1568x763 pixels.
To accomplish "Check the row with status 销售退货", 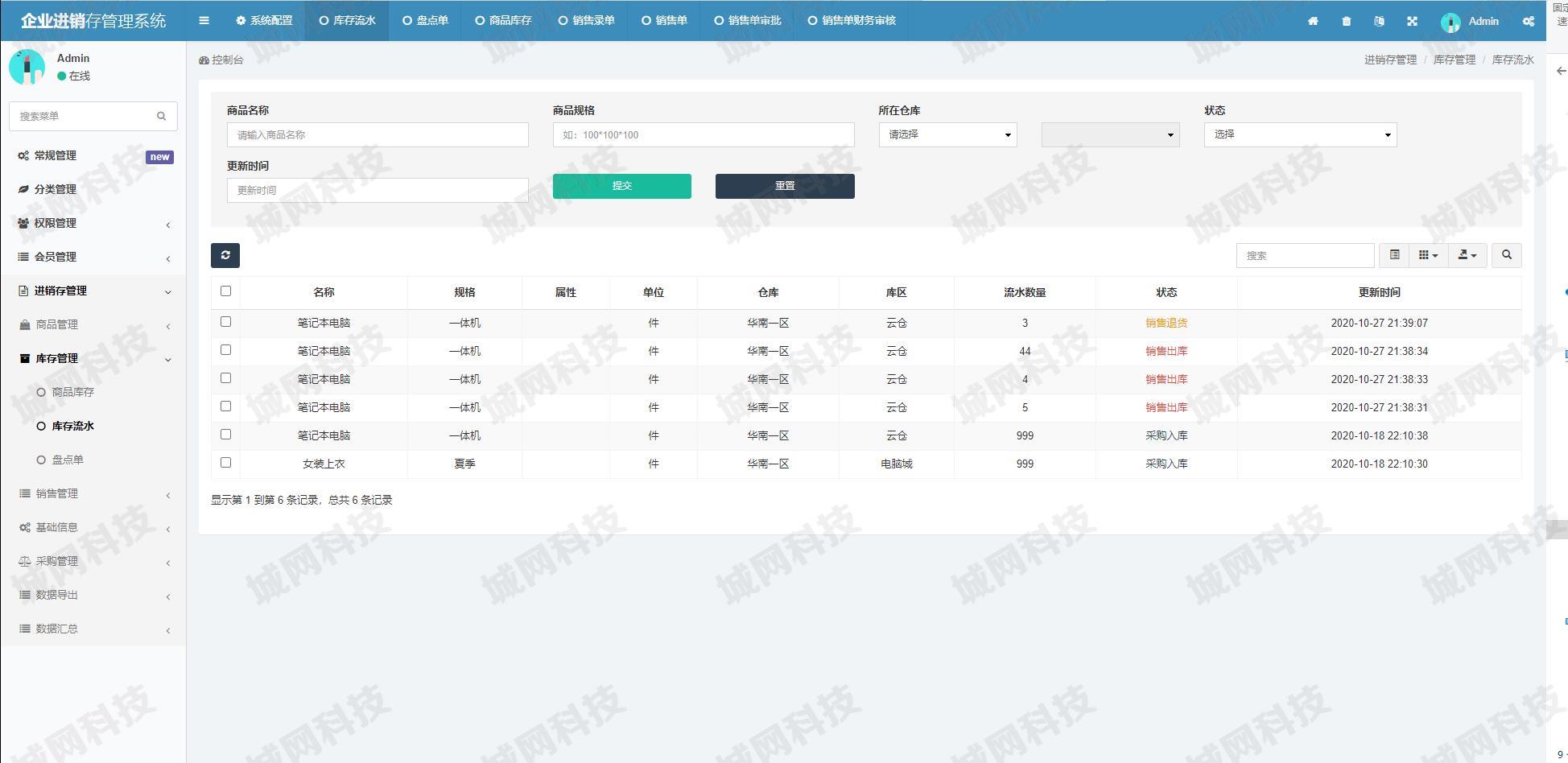I will pos(225,322).
